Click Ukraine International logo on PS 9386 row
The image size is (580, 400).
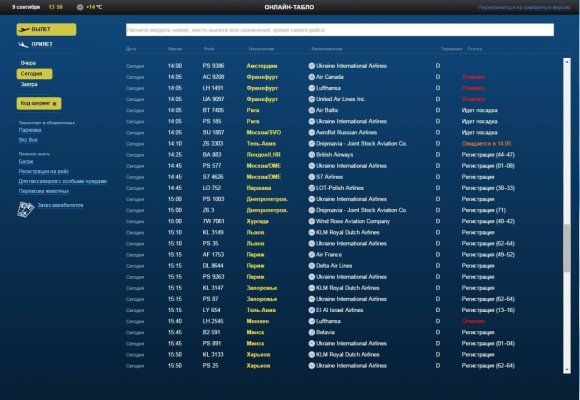[311, 66]
